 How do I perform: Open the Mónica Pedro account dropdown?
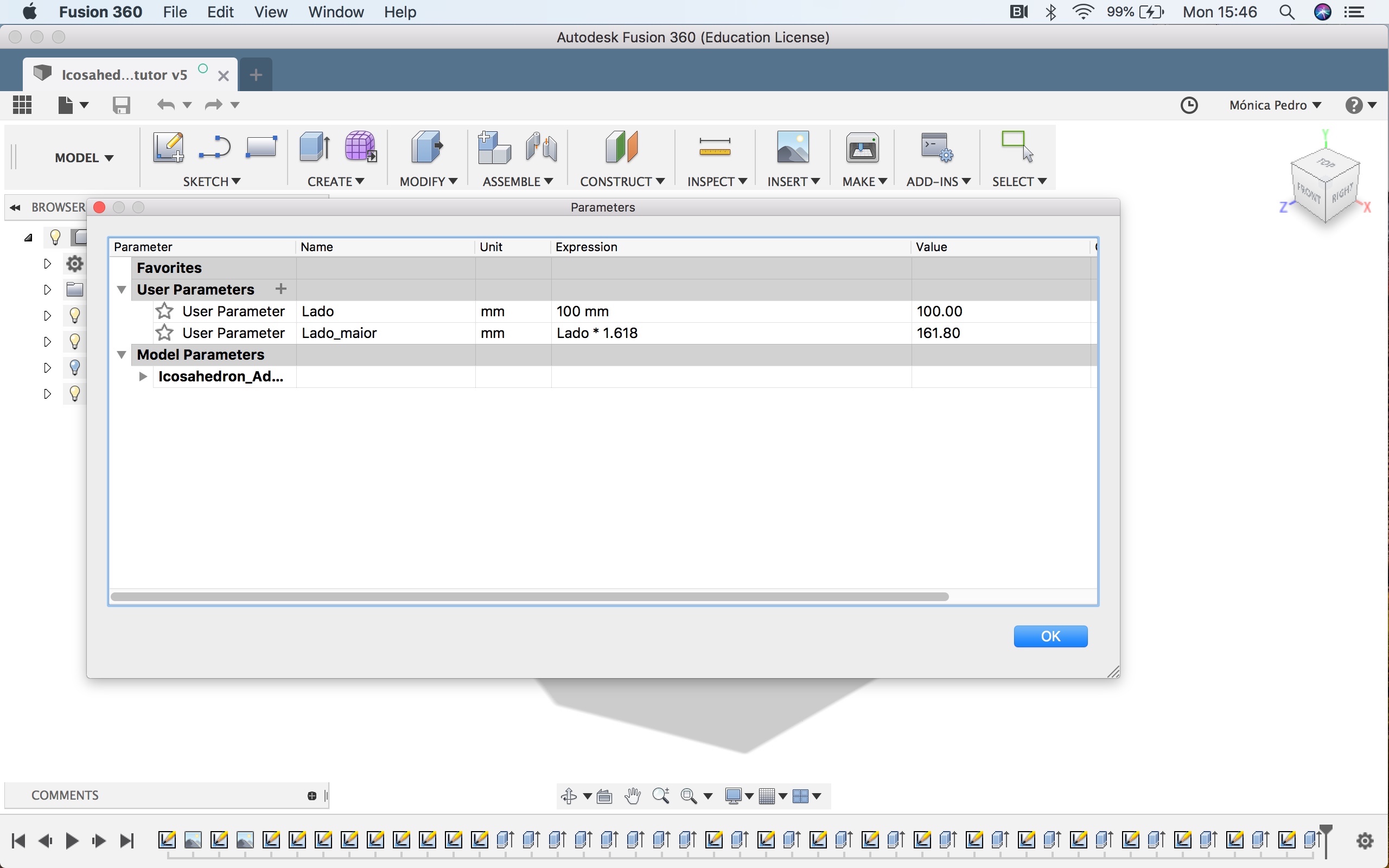[1275, 105]
